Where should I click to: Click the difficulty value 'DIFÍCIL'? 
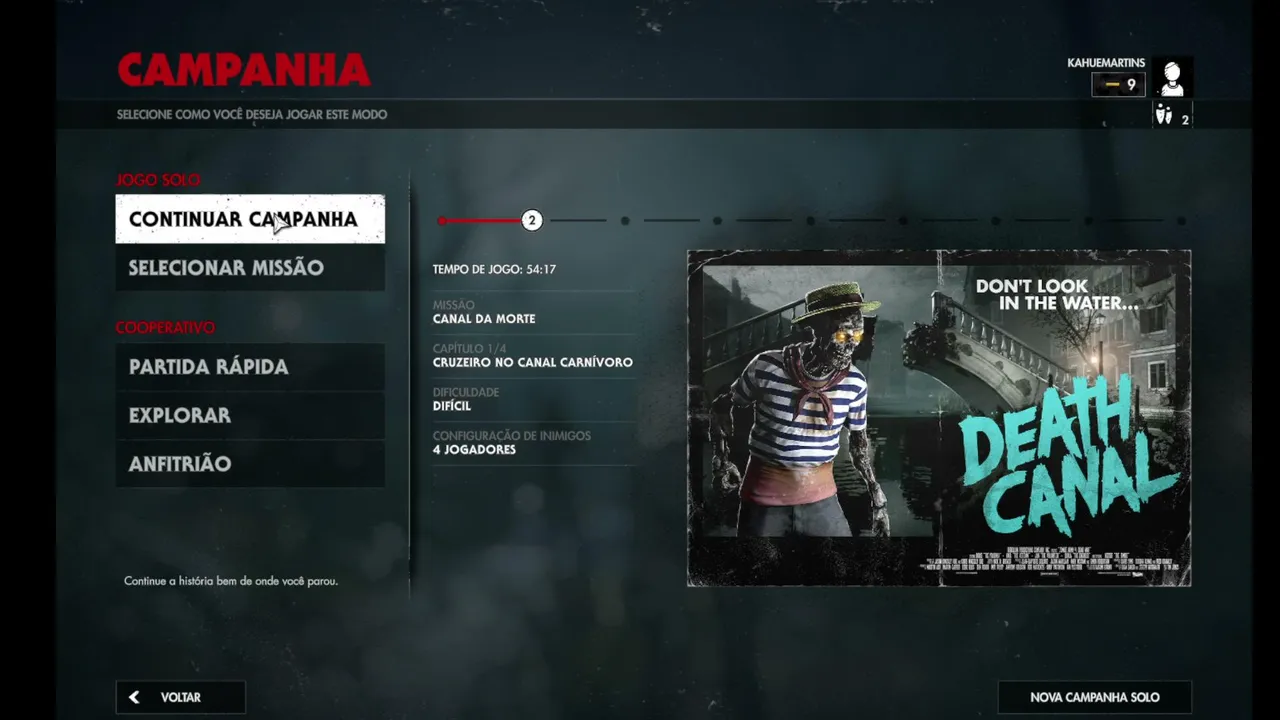tap(452, 406)
